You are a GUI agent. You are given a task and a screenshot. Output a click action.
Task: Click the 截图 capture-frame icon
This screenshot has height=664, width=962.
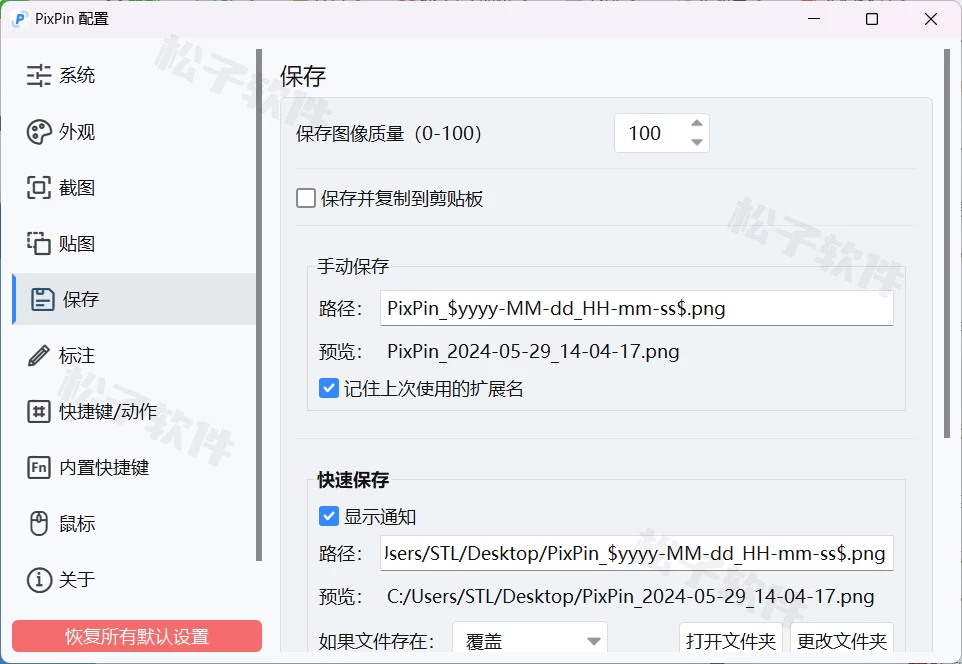(39, 188)
